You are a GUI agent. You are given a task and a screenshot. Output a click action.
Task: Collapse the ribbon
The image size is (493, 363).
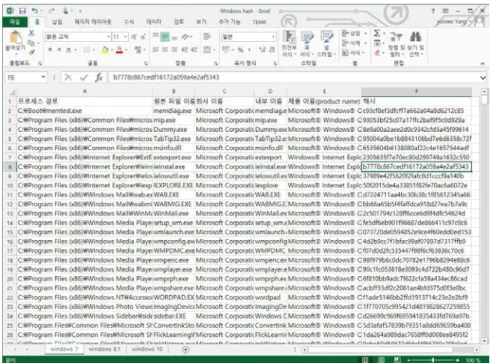pyautogui.click(x=482, y=63)
